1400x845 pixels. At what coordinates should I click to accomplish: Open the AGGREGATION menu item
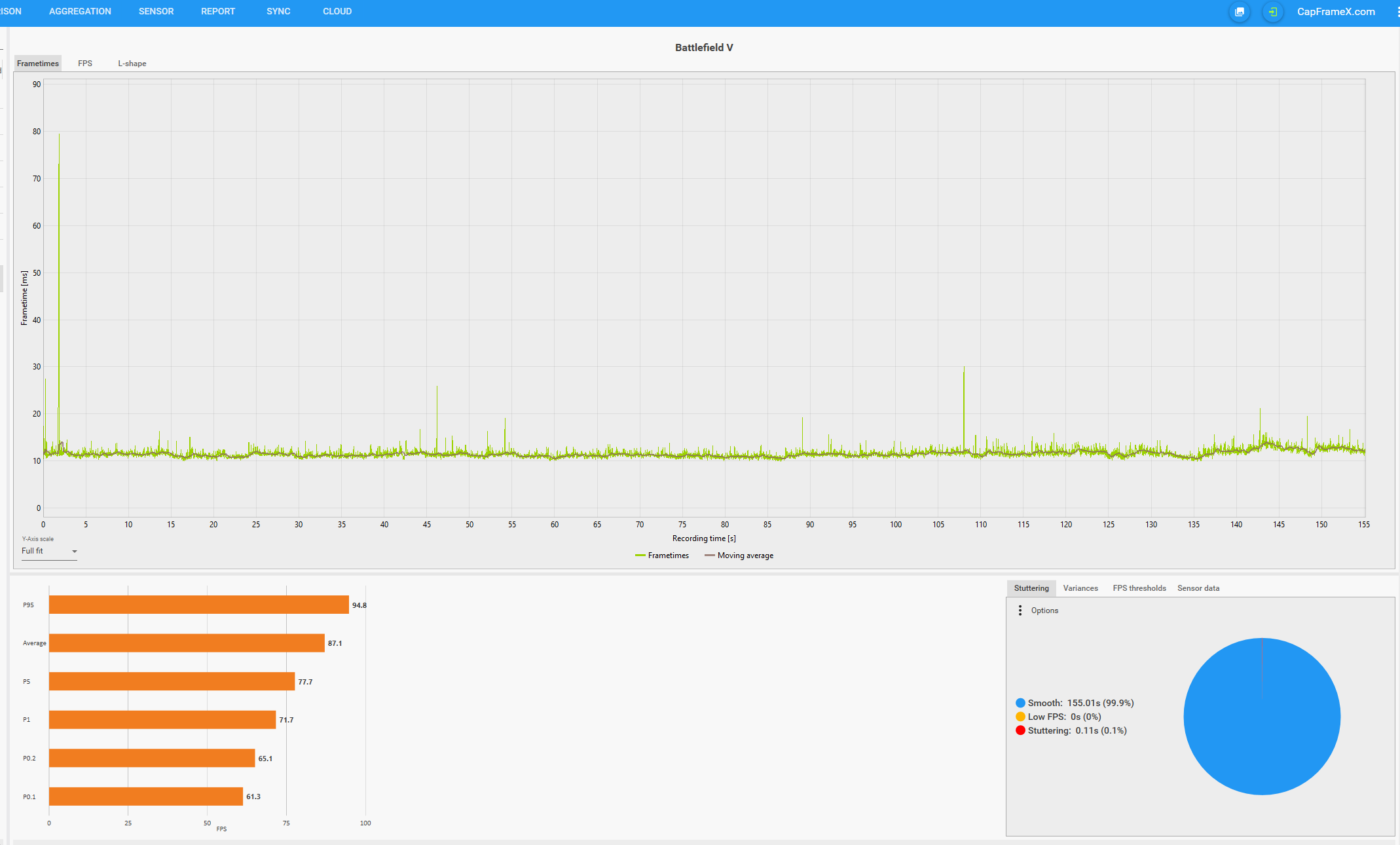coord(80,12)
